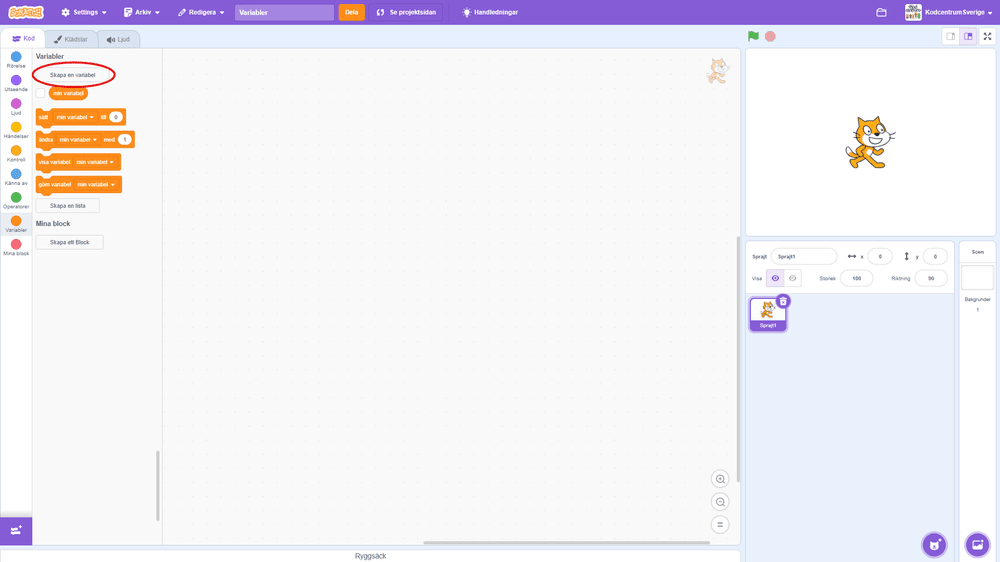1000x562 pixels.
Task: Select the Känna av block category
Action: [16, 177]
